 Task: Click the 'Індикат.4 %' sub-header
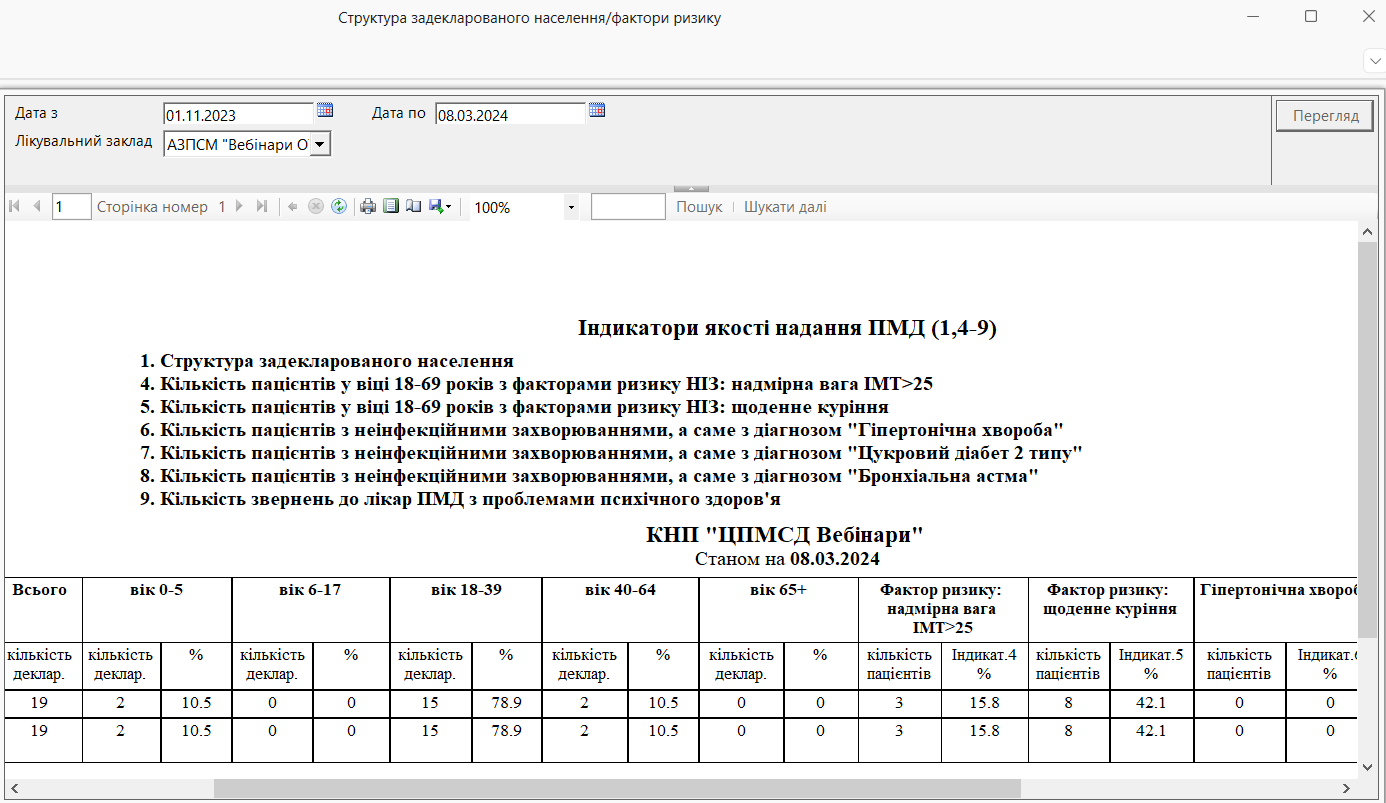point(984,664)
